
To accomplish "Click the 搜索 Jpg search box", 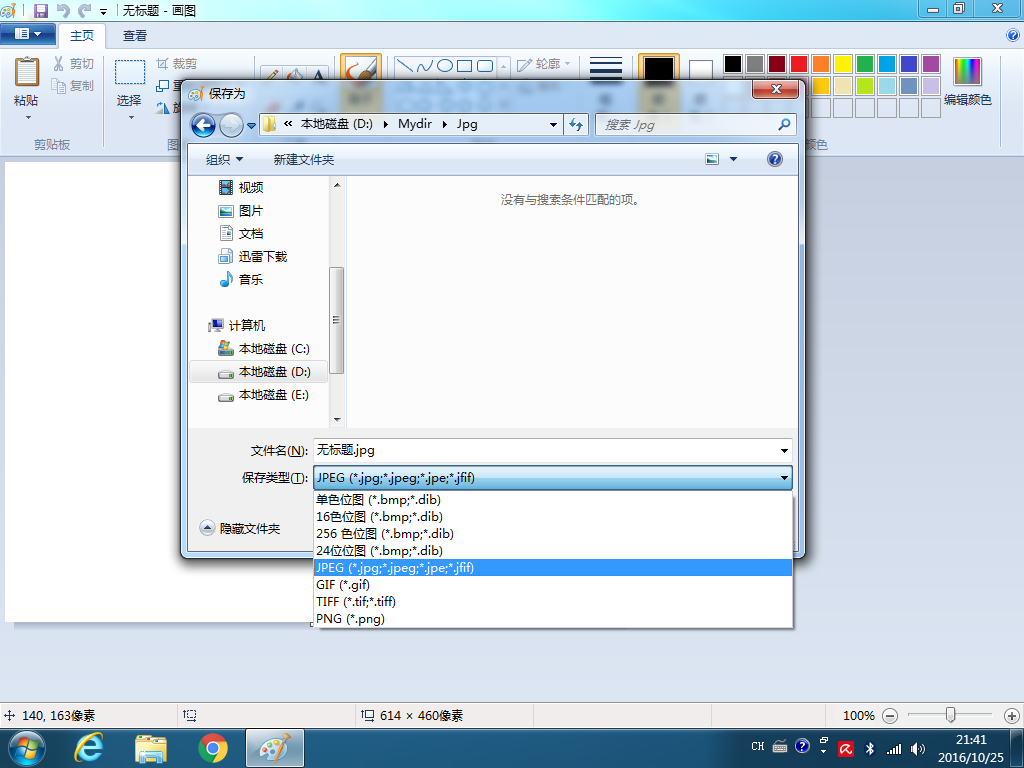I will pyautogui.click(x=696, y=125).
